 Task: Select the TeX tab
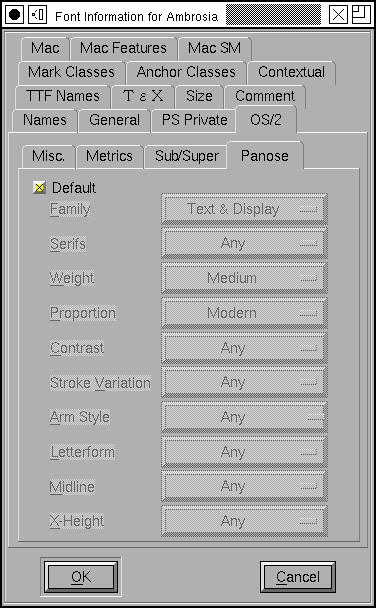143,96
